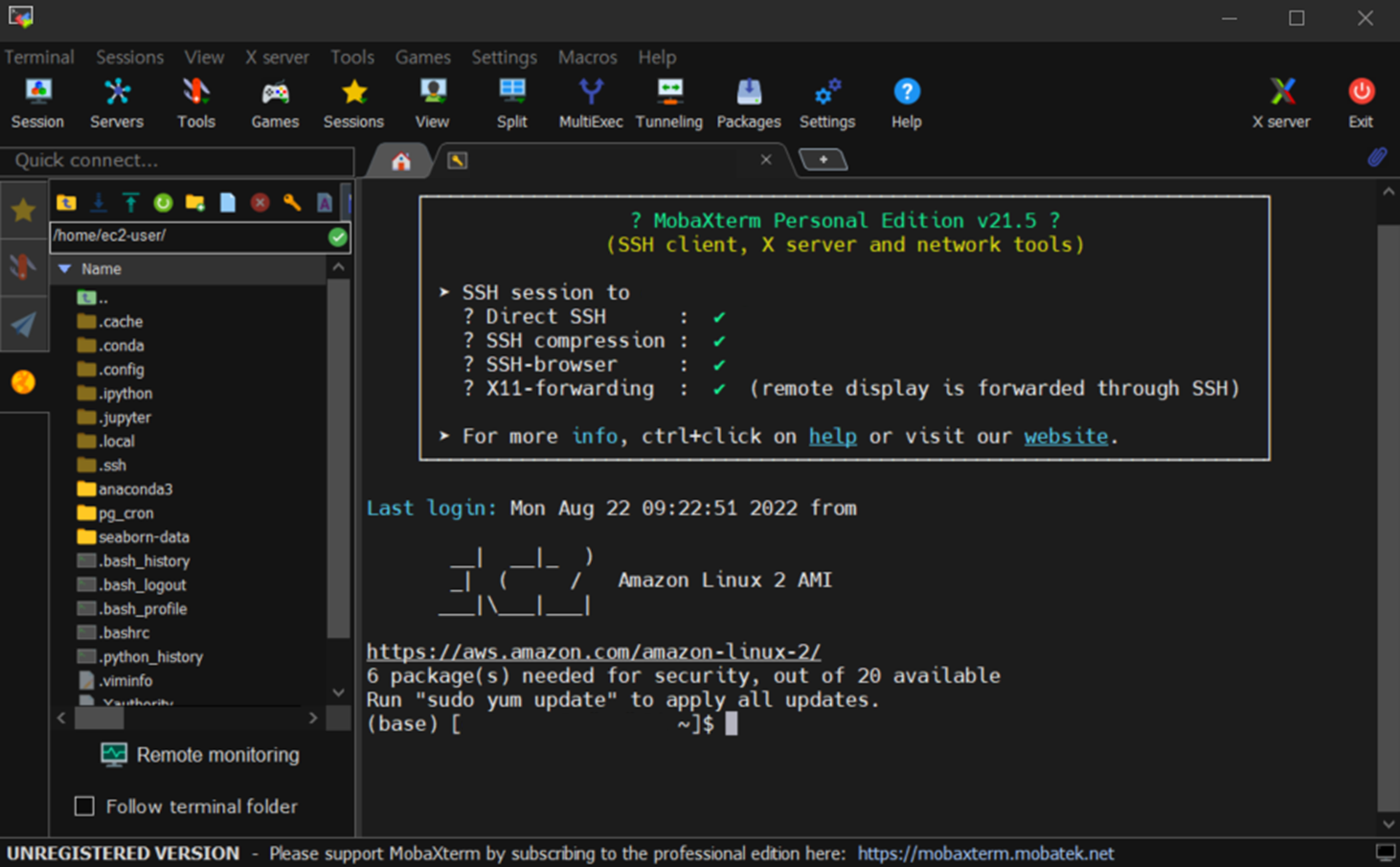This screenshot has height=867, width=1400.
Task: Open the Sftp orange globe sidebar tab
Action: tap(24, 382)
